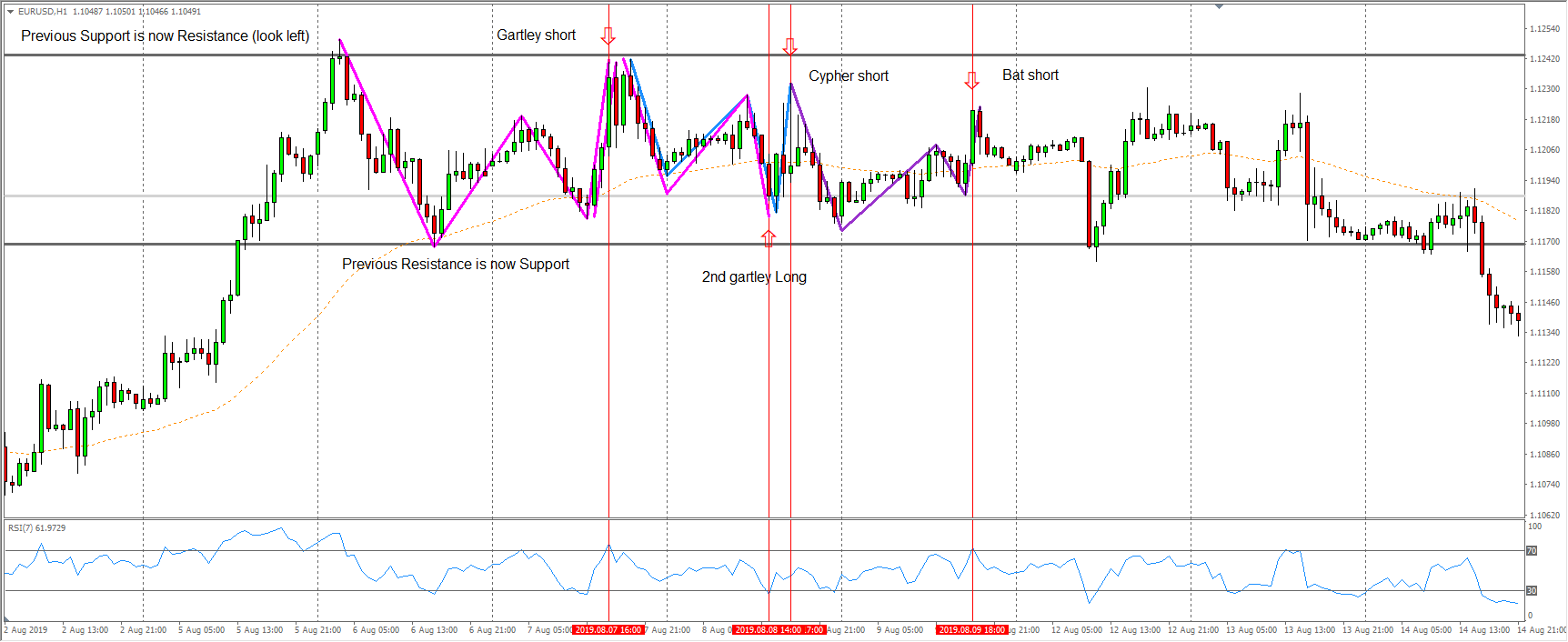Click the 'Previous Resistance is now Support' label
The height and width of the screenshot is (642, 1568).
[456, 265]
